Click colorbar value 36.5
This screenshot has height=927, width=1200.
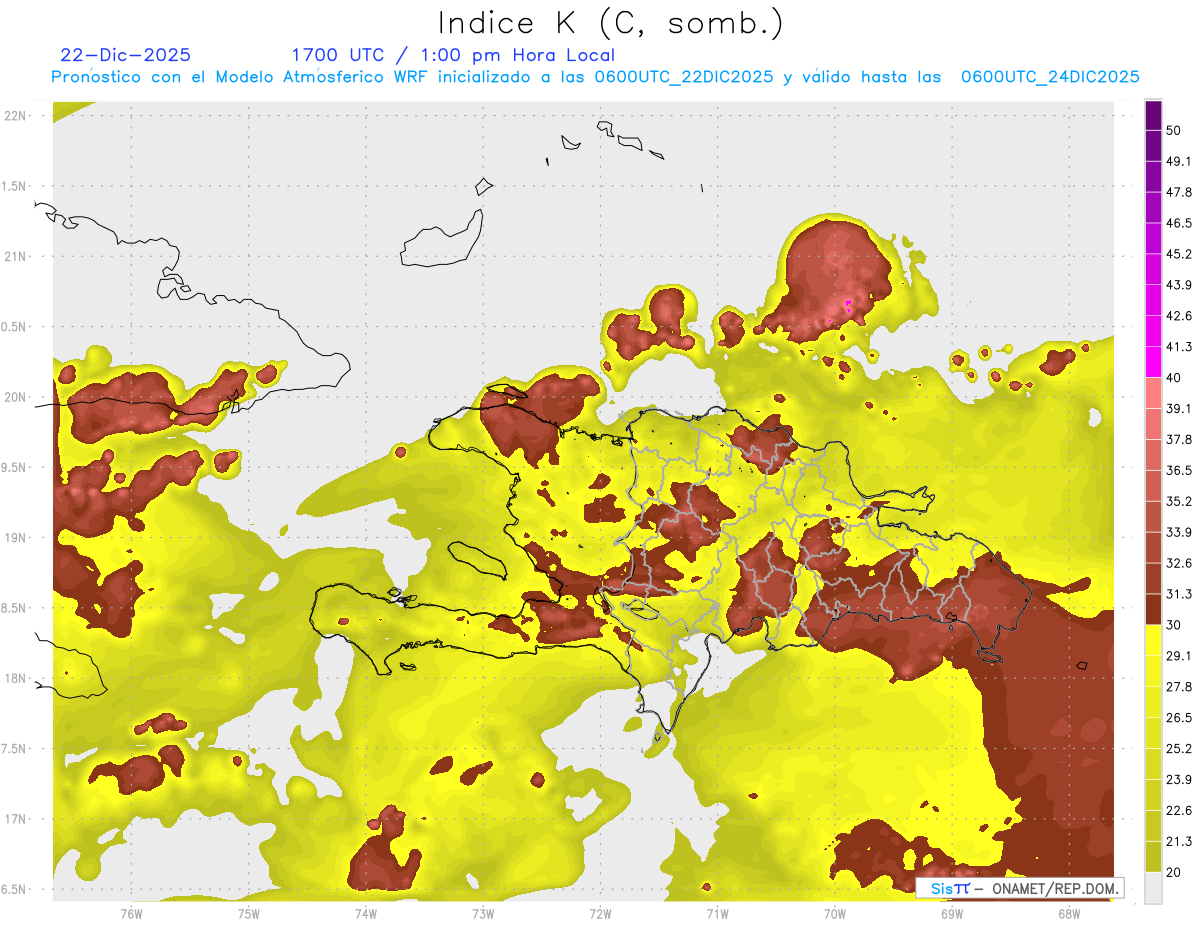(1179, 470)
